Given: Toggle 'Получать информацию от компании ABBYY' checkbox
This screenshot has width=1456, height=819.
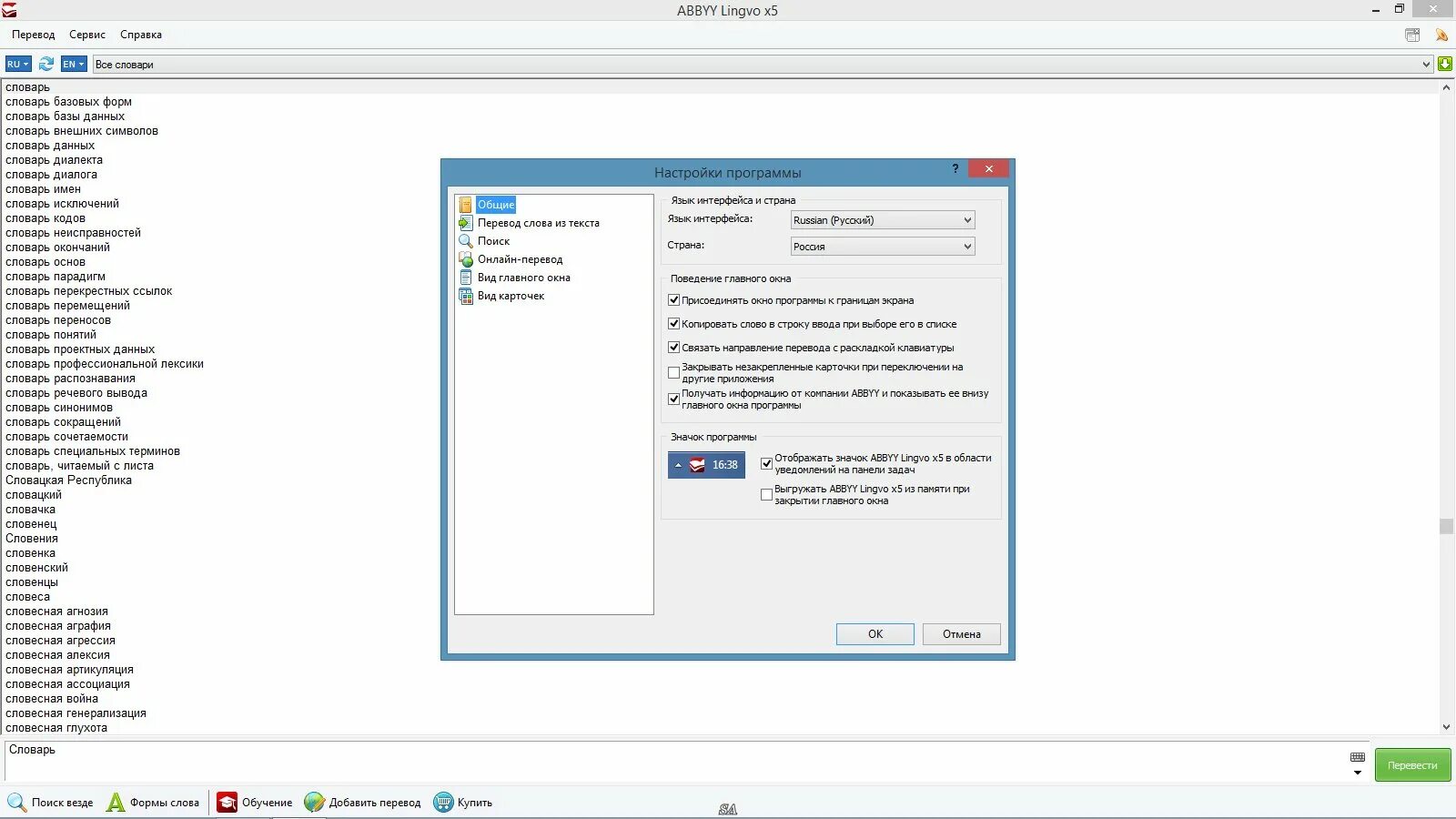Looking at the screenshot, I should click(674, 399).
